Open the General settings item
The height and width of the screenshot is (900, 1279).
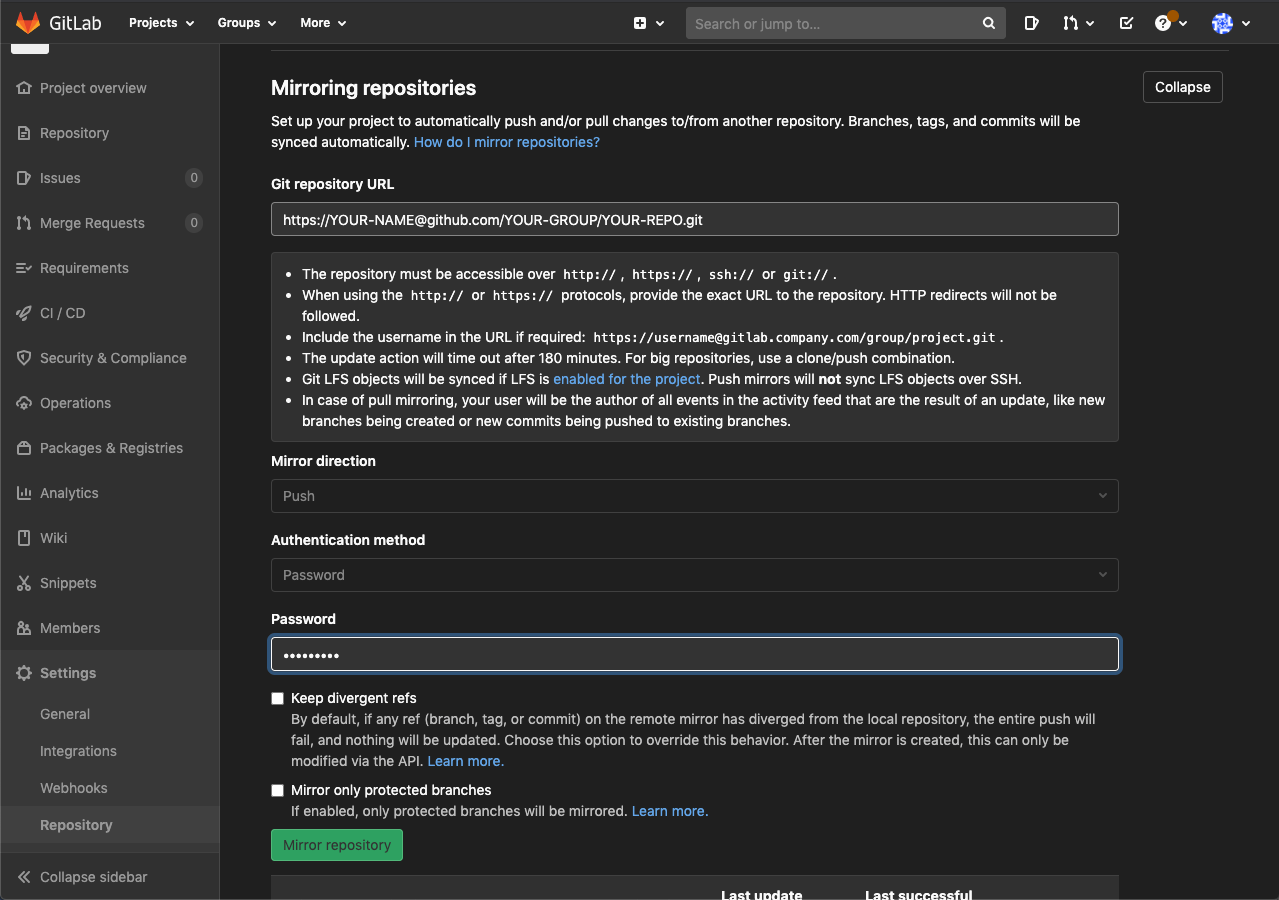[65, 714]
